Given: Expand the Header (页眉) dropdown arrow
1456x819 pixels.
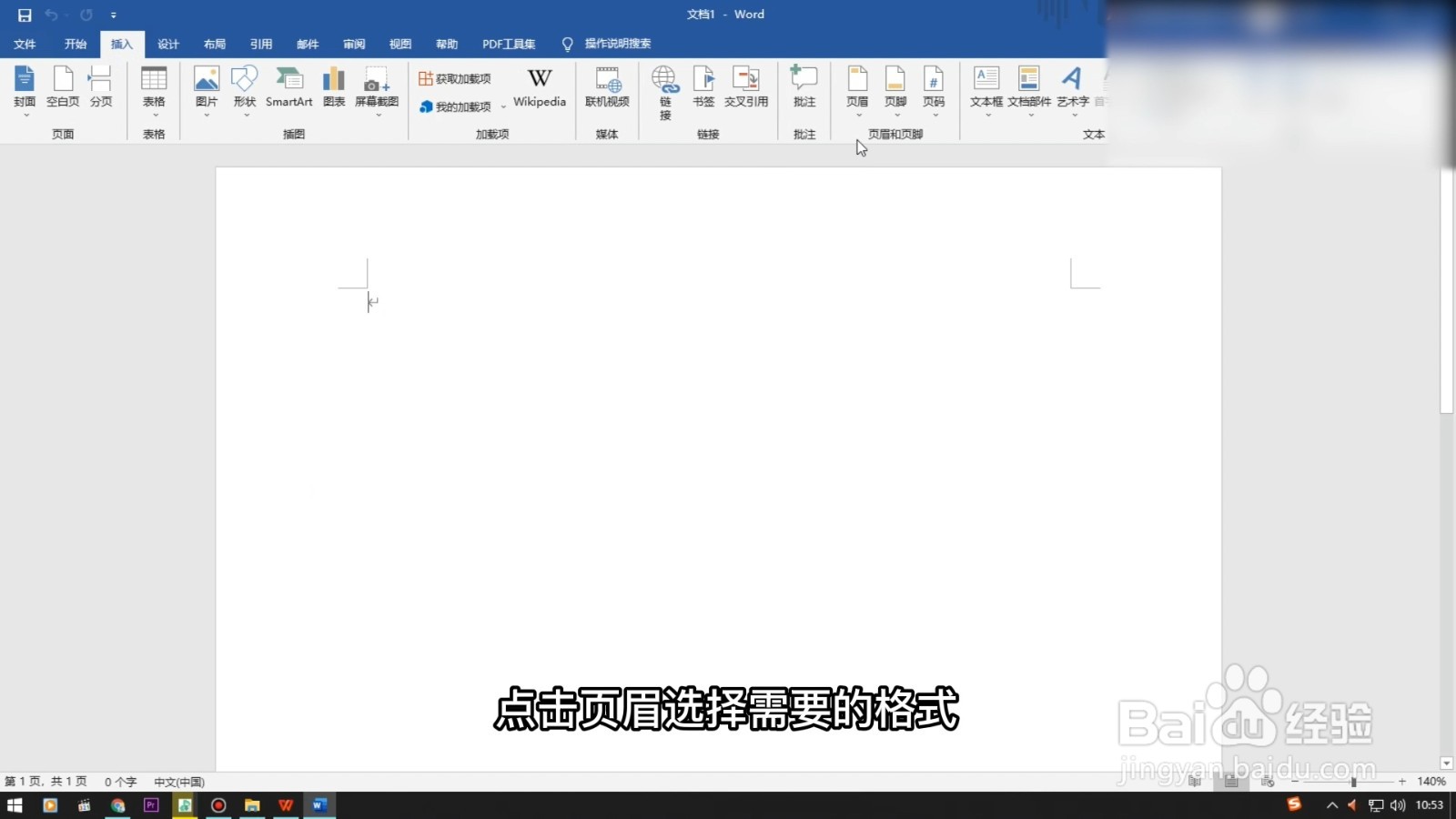Looking at the screenshot, I should click(859, 116).
